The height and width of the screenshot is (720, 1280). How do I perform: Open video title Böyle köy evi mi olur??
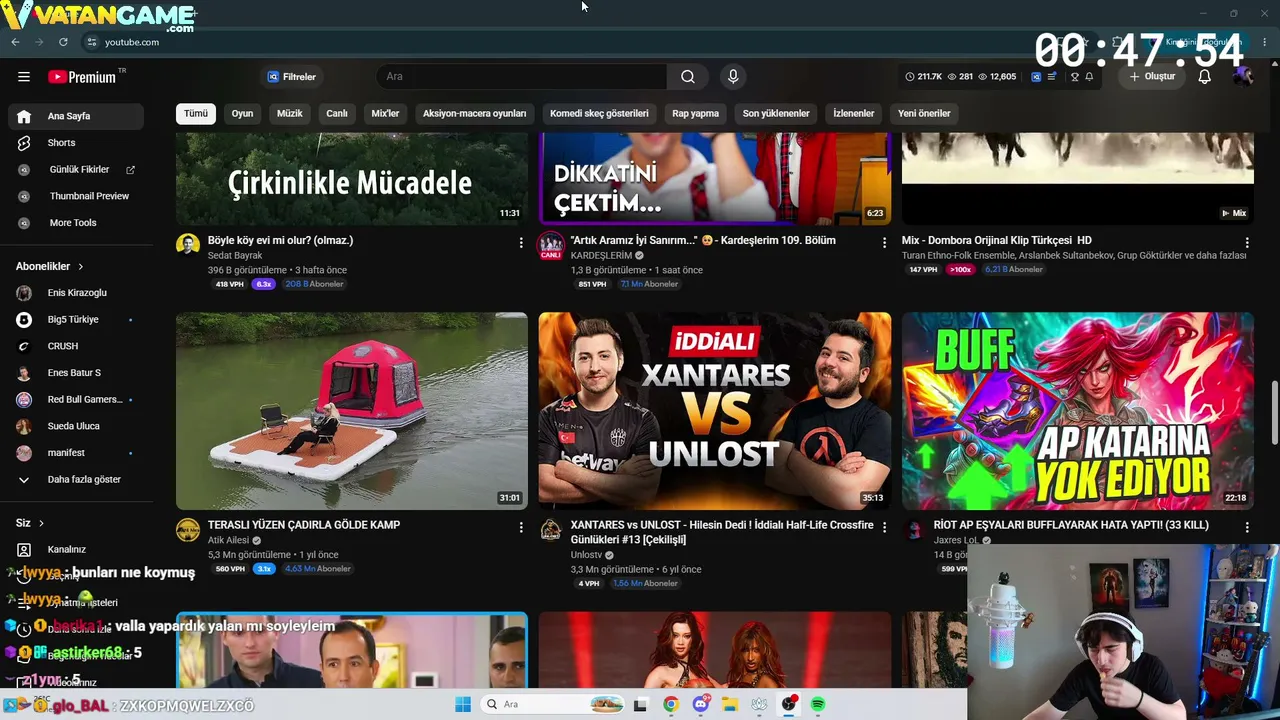pos(280,240)
